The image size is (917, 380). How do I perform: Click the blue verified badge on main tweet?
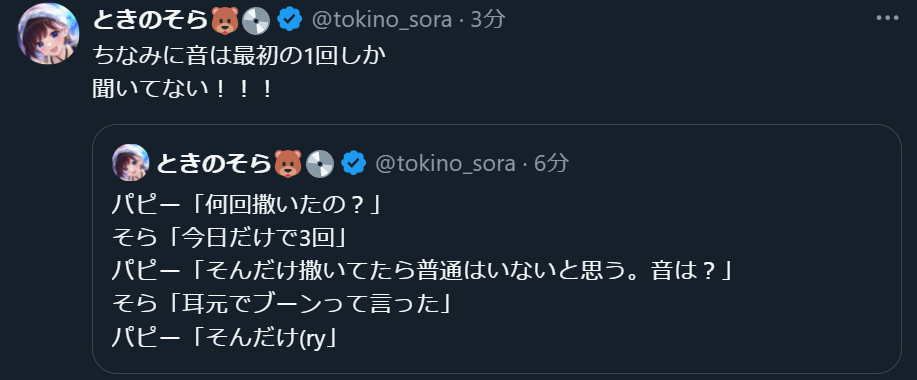[289, 20]
